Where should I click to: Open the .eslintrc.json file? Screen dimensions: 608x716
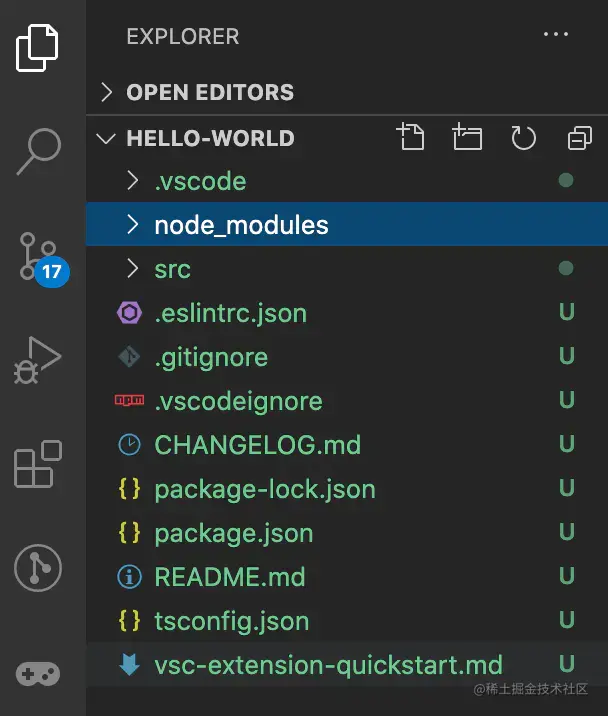click(230, 313)
